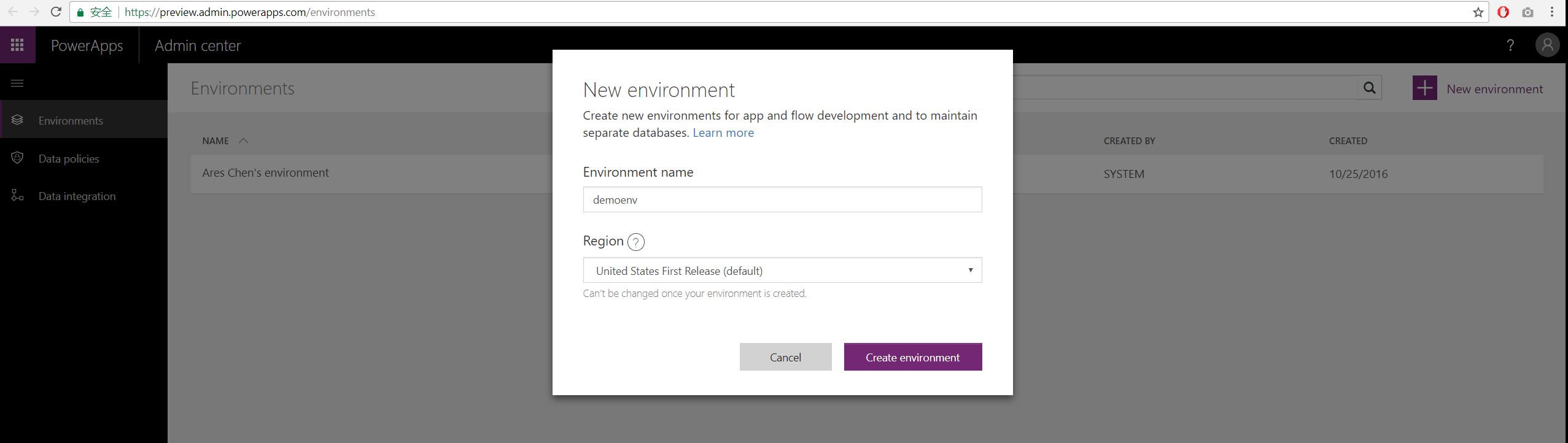Follow the Learn more link

(723, 133)
